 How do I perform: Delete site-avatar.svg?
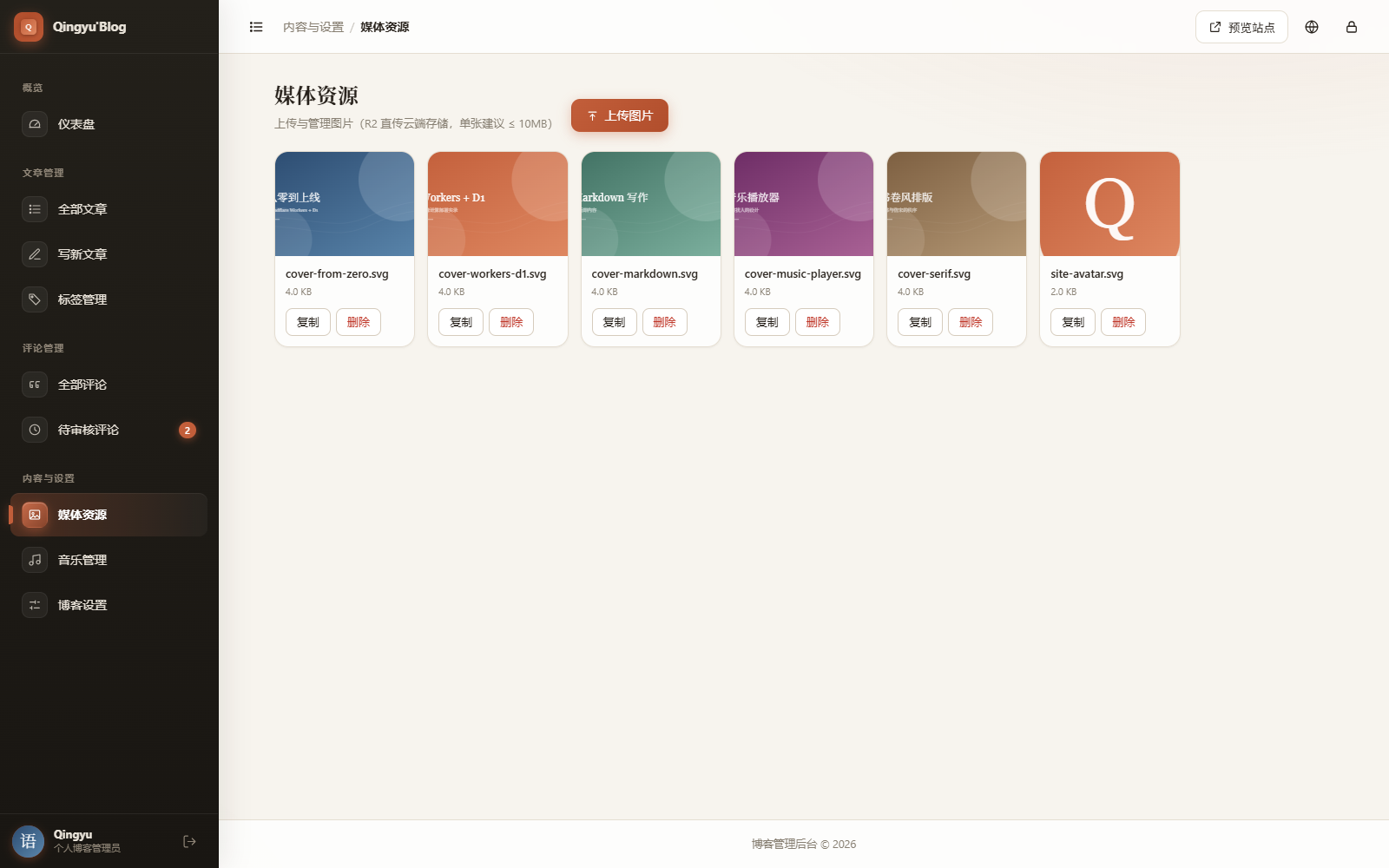pyautogui.click(x=1123, y=322)
